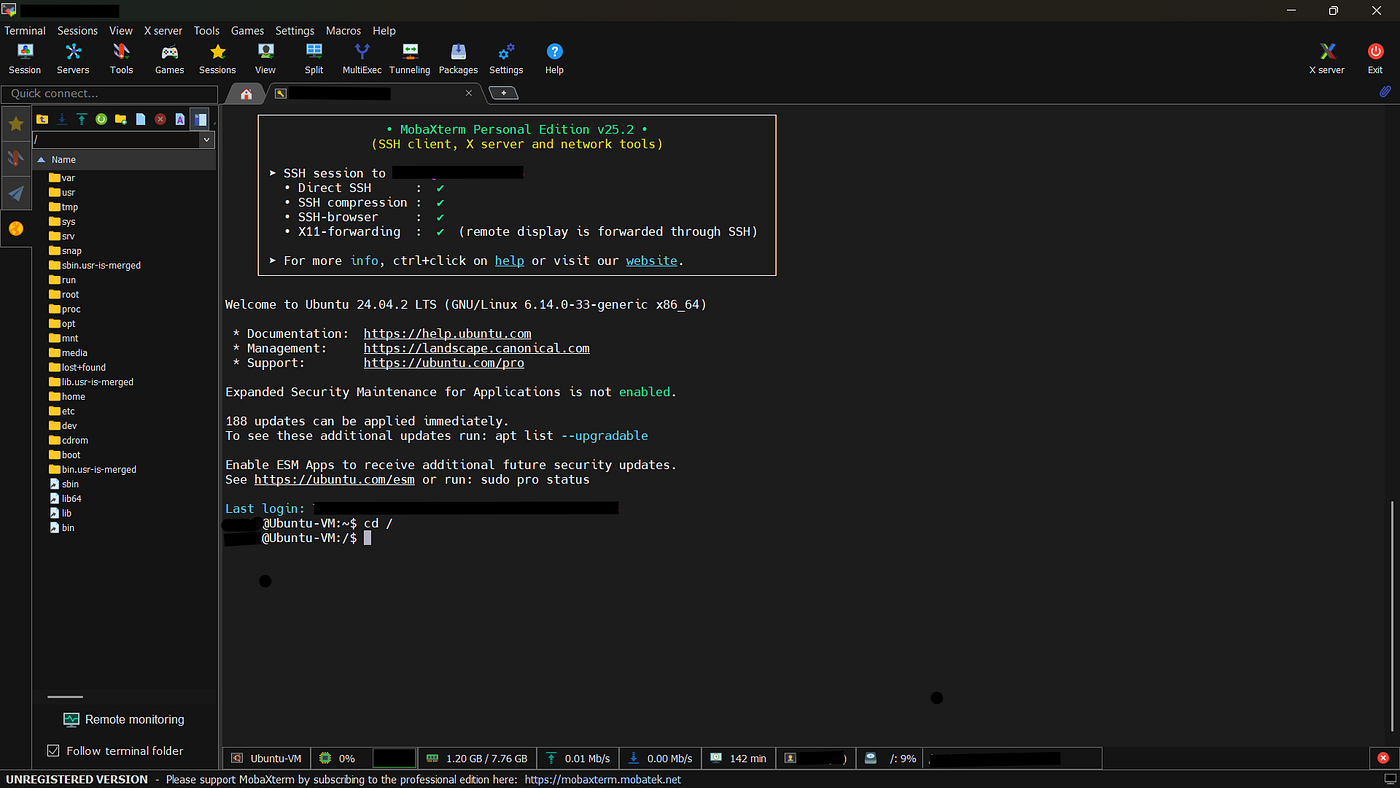The image size is (1400, 788).
Task: Open the Games menu
Action: 247,31
